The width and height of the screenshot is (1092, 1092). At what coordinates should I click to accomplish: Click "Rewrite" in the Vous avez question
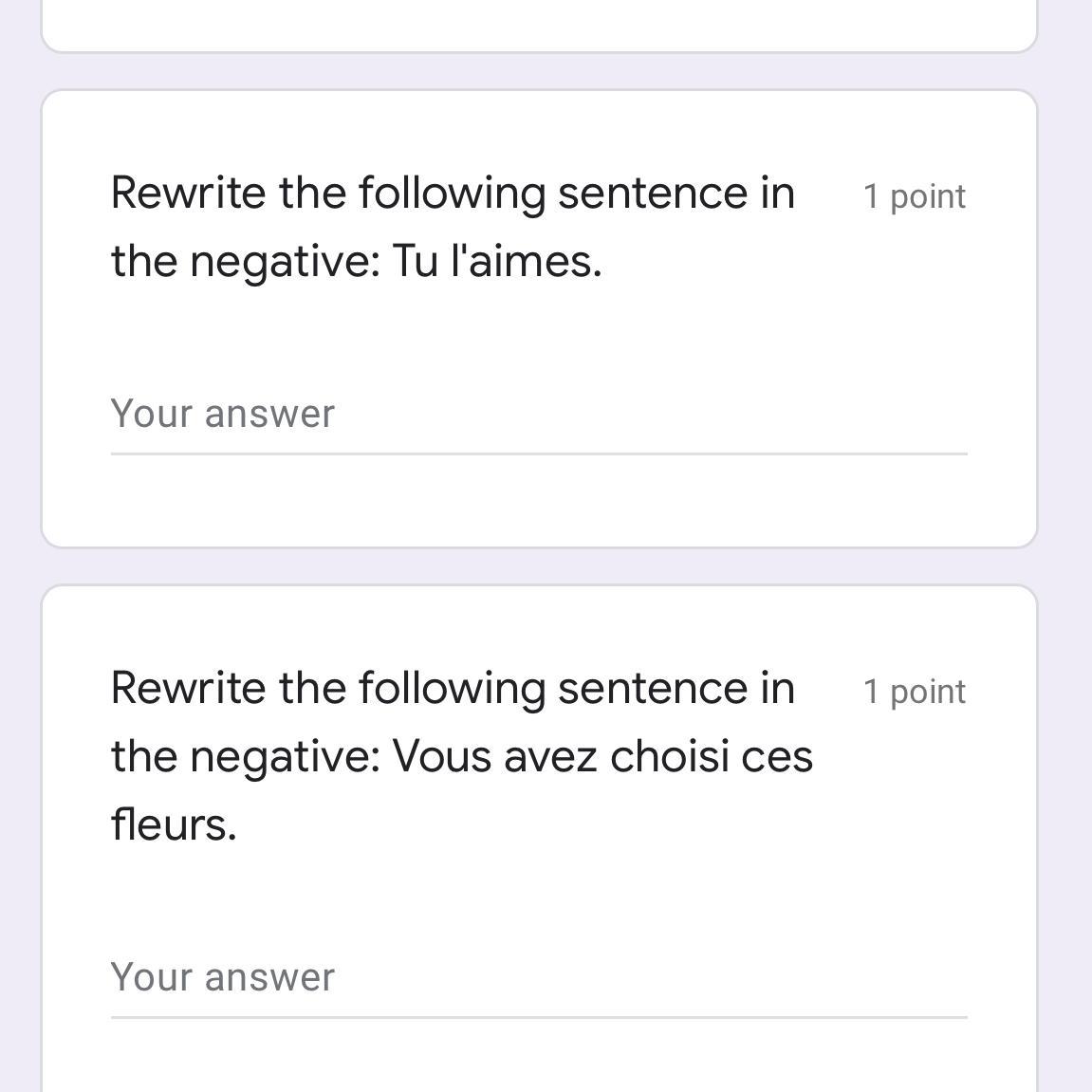[188, 689]
